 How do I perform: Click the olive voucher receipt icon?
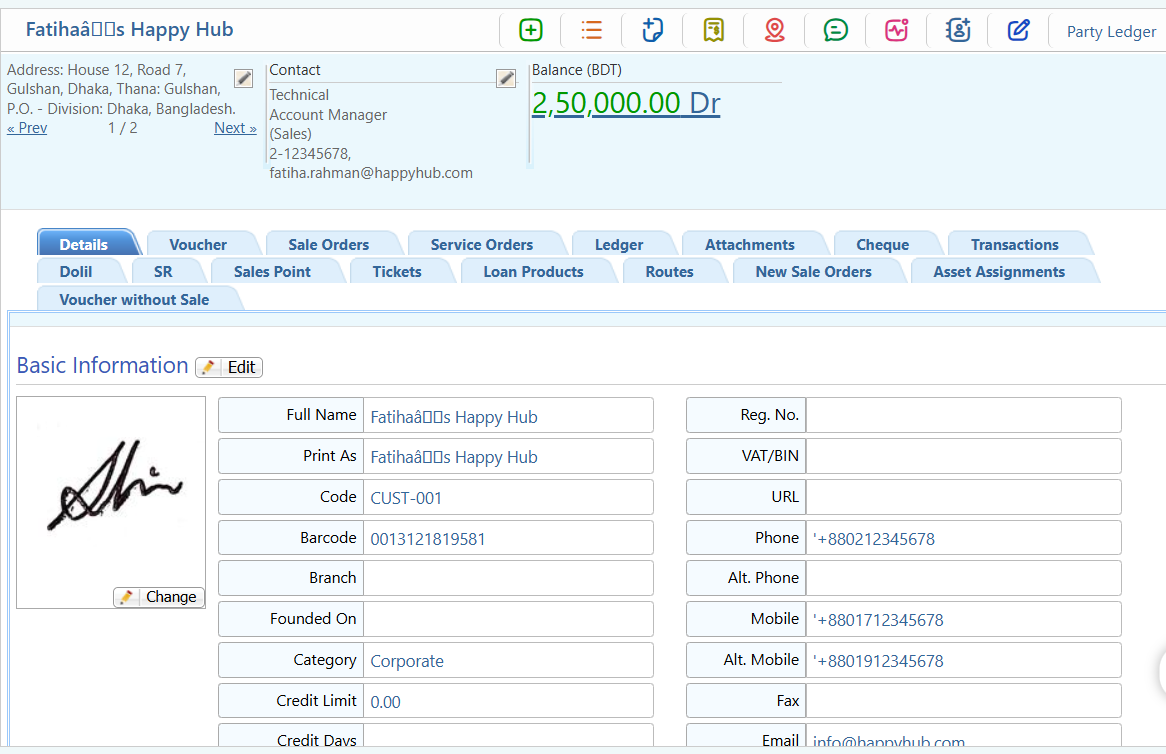(x=713, y=30)
